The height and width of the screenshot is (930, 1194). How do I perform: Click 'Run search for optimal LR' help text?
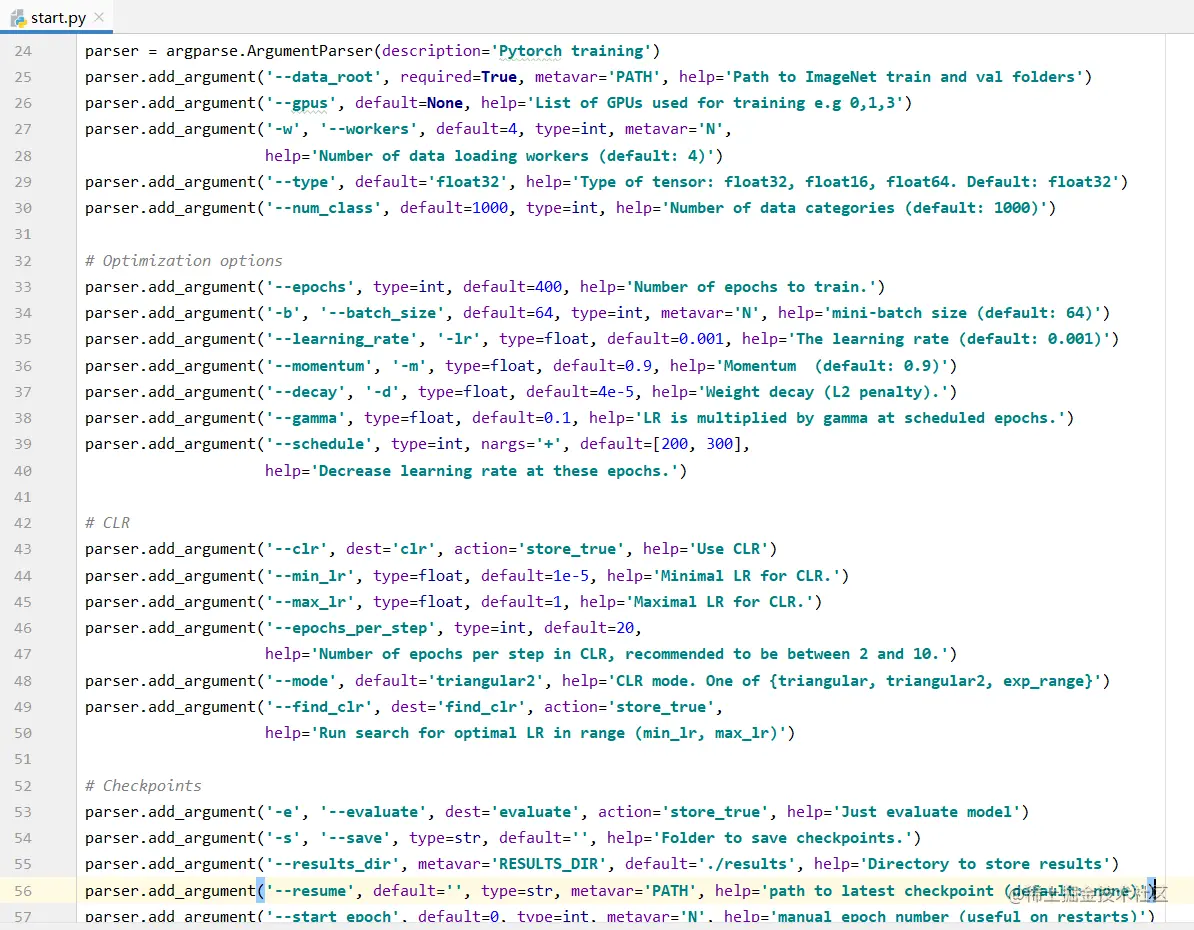tap(431, 733)
